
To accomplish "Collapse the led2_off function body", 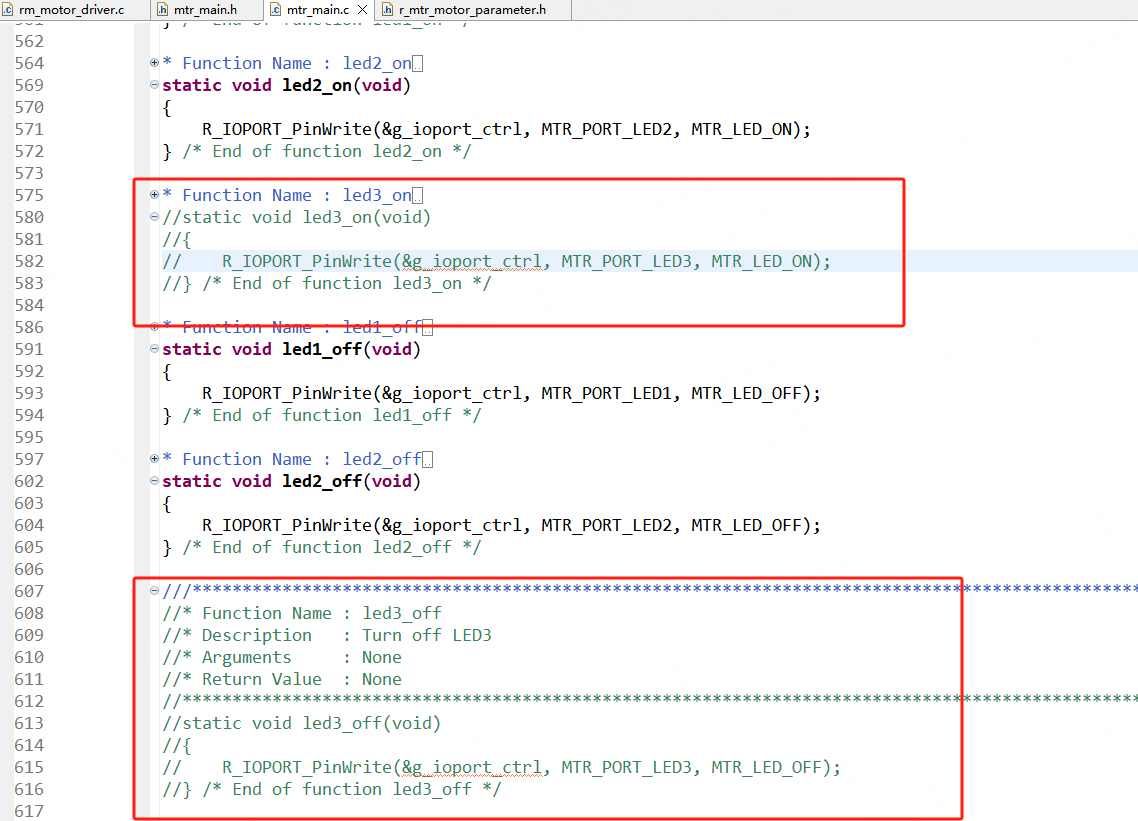I will (154, 481).
